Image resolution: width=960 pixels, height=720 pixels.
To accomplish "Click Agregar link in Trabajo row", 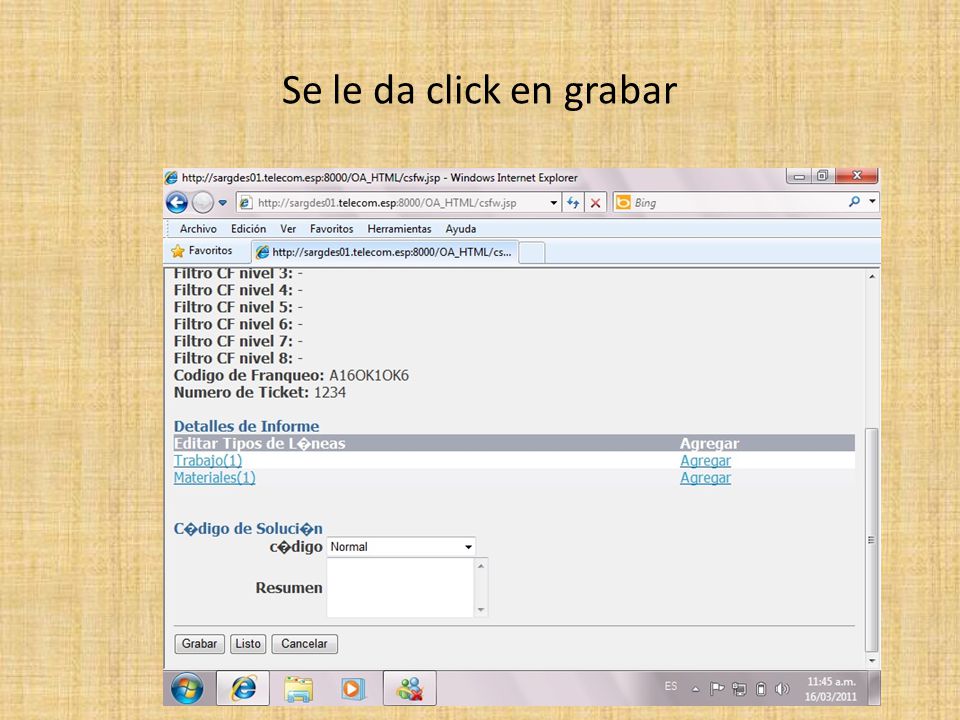I will pyautogui.click(x=705, y=460).
